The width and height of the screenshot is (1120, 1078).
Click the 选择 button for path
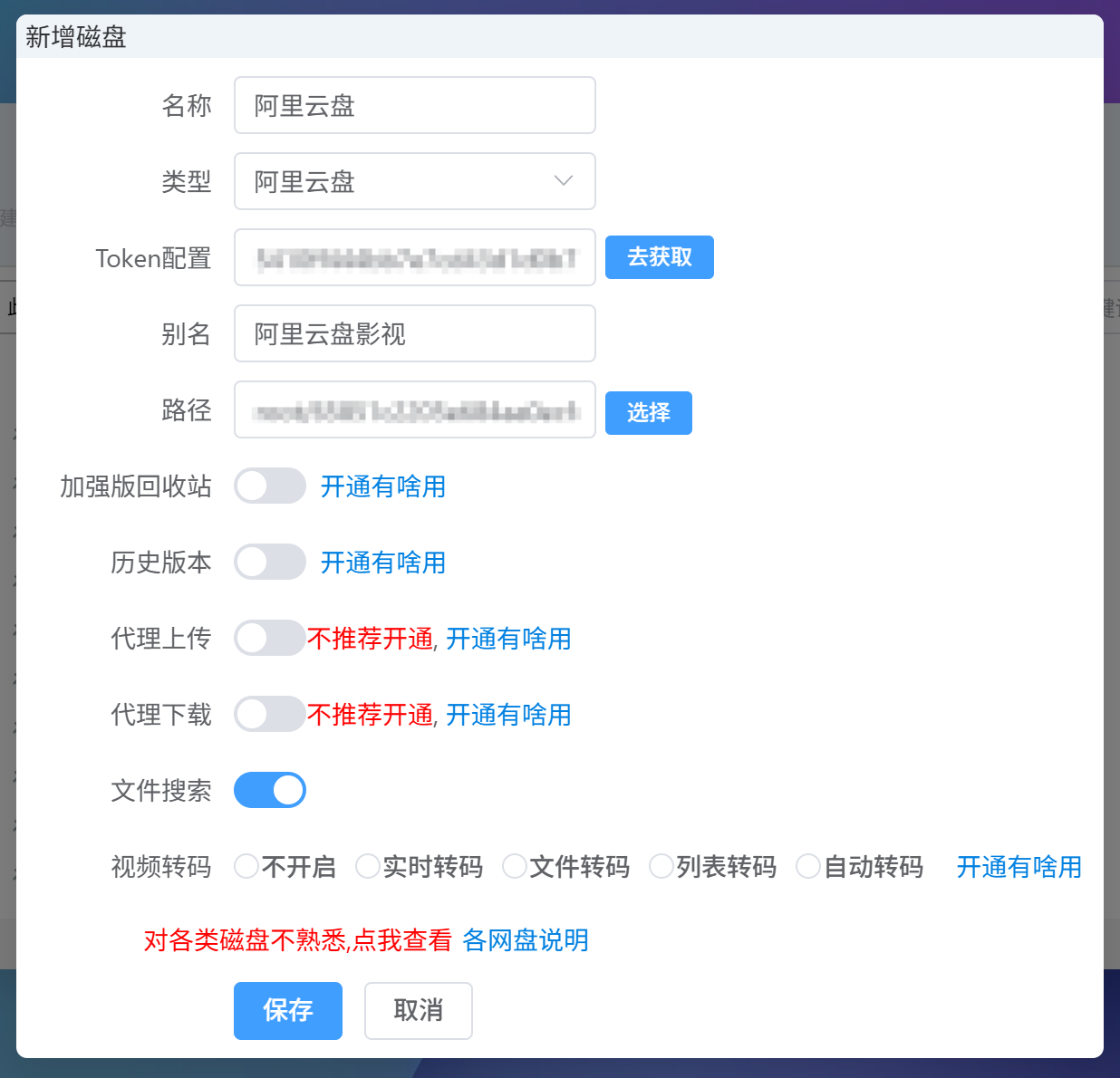coord(648,412)
